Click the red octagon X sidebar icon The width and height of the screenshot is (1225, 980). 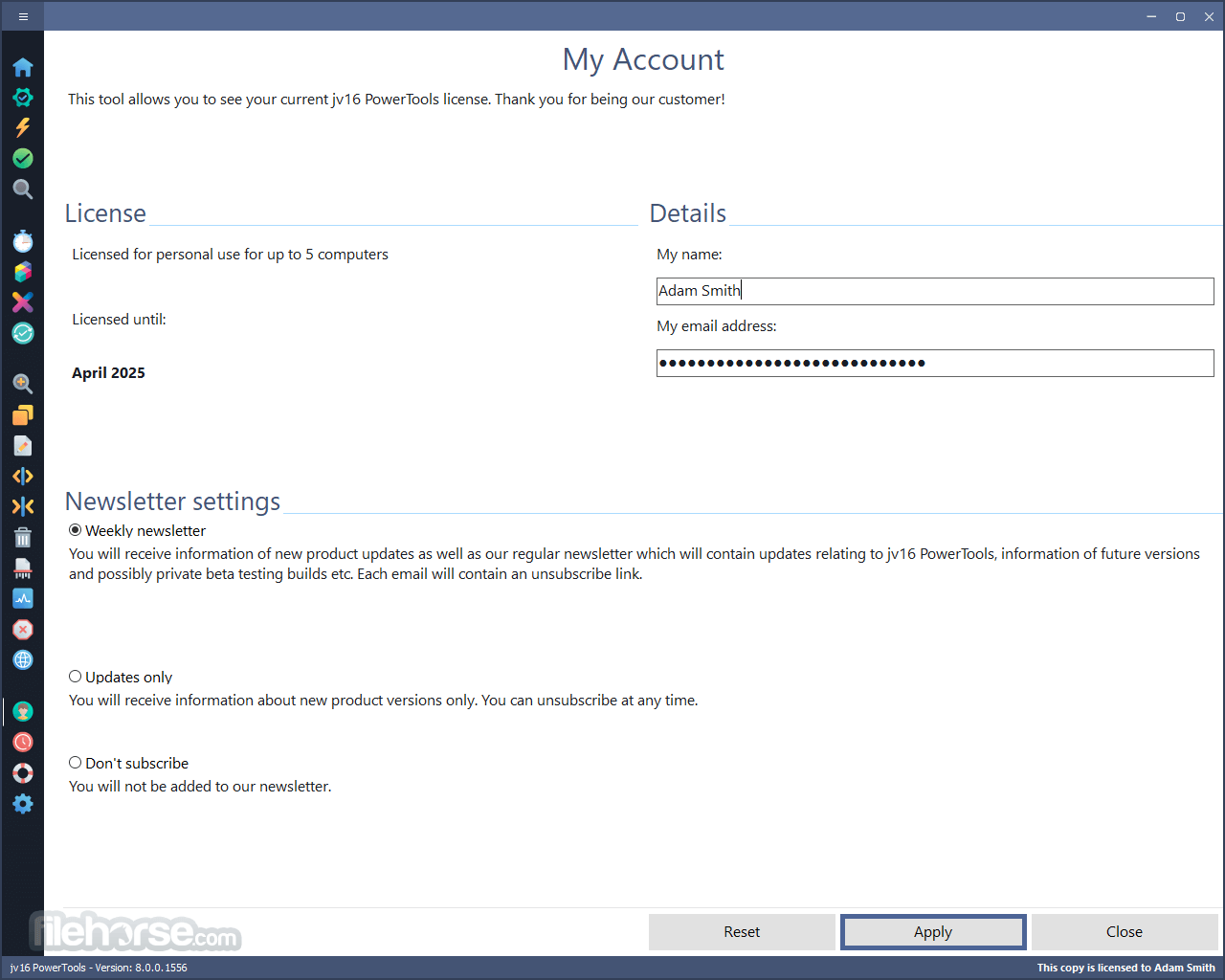coord(23,630)
